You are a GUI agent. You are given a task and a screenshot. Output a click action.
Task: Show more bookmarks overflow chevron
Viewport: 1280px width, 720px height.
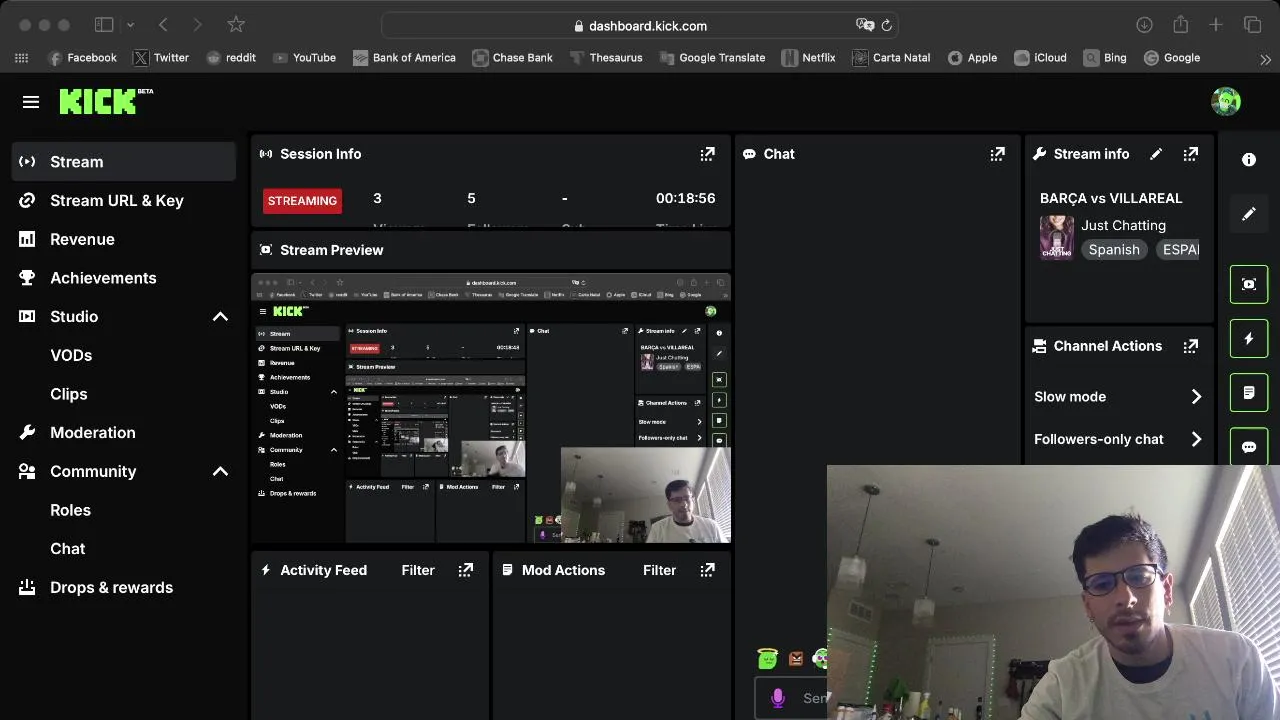click(x=1265, y=59)
